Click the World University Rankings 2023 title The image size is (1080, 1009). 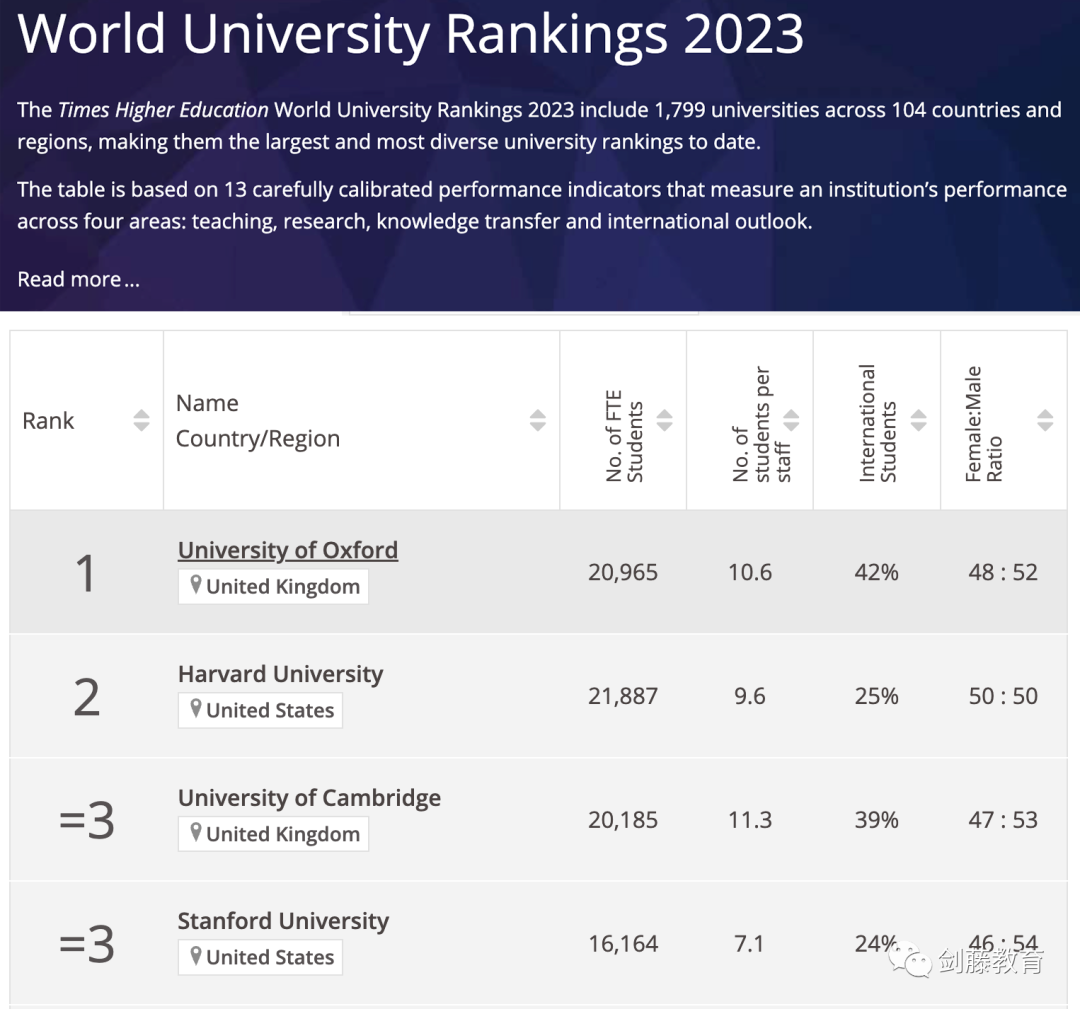[x=411, y=34]
